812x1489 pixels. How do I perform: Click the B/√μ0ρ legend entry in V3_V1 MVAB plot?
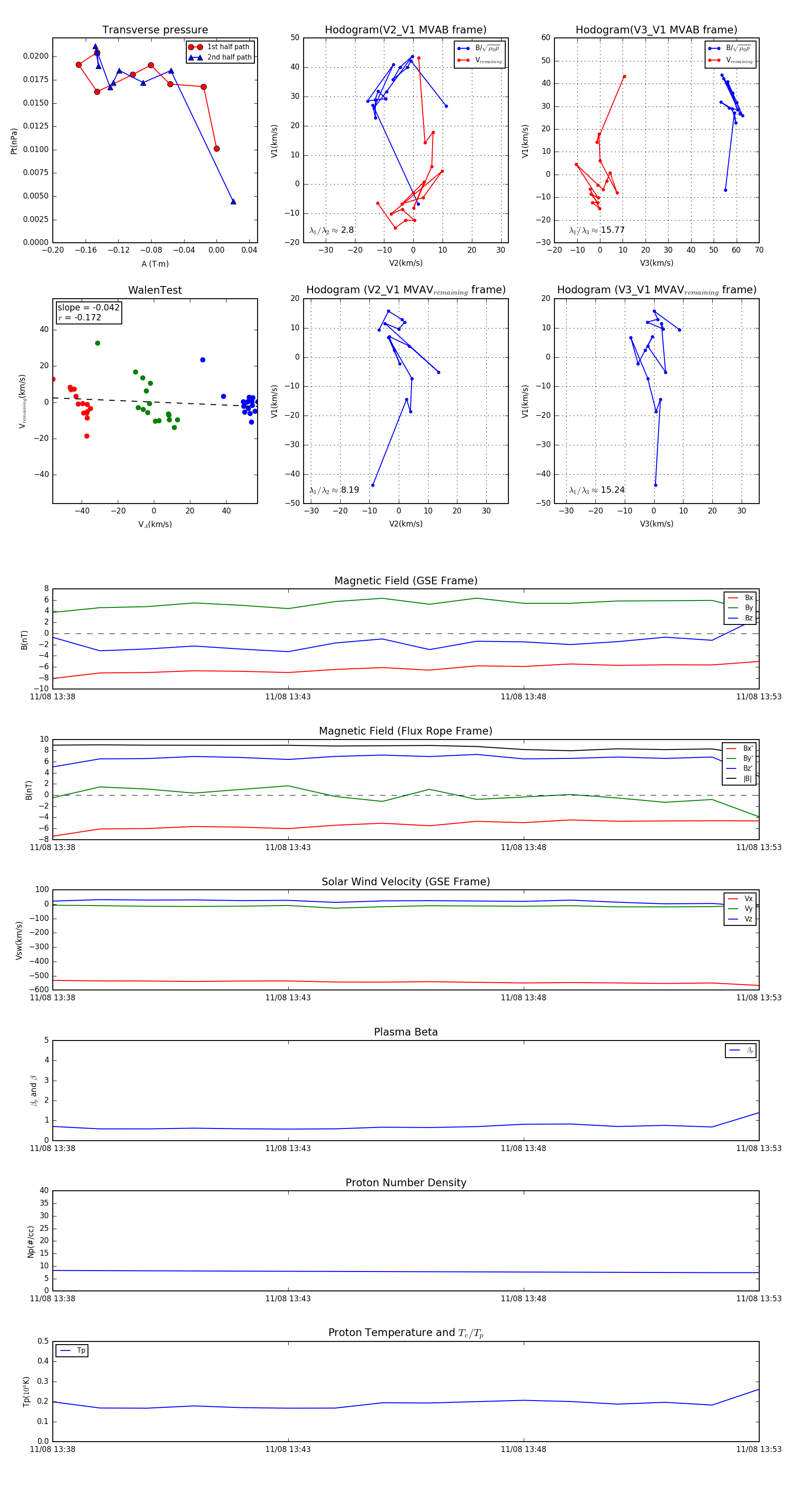pos(730,49)
